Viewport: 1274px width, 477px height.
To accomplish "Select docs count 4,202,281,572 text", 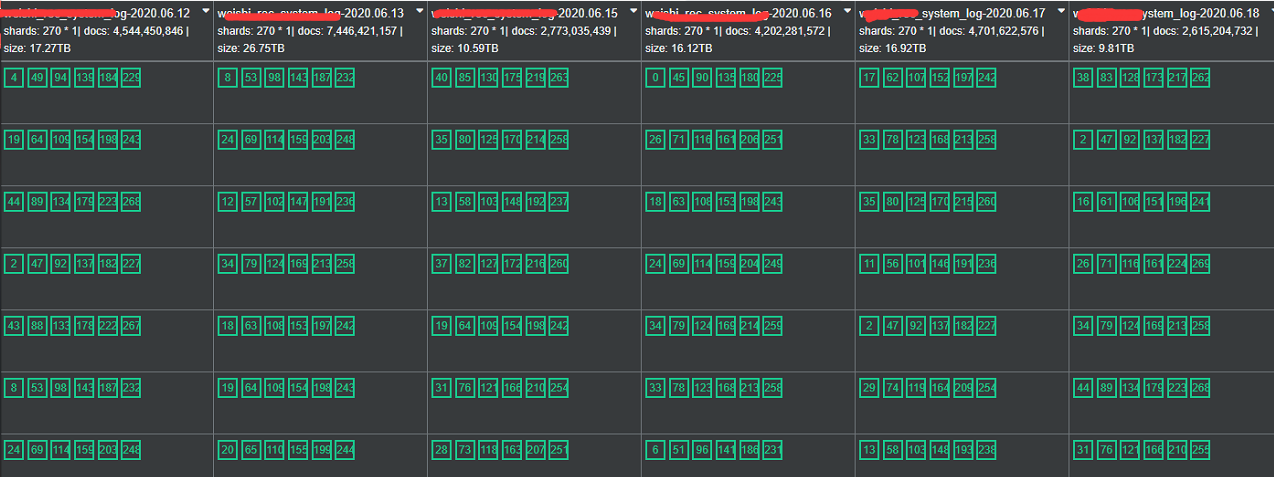I will (777, 31).
